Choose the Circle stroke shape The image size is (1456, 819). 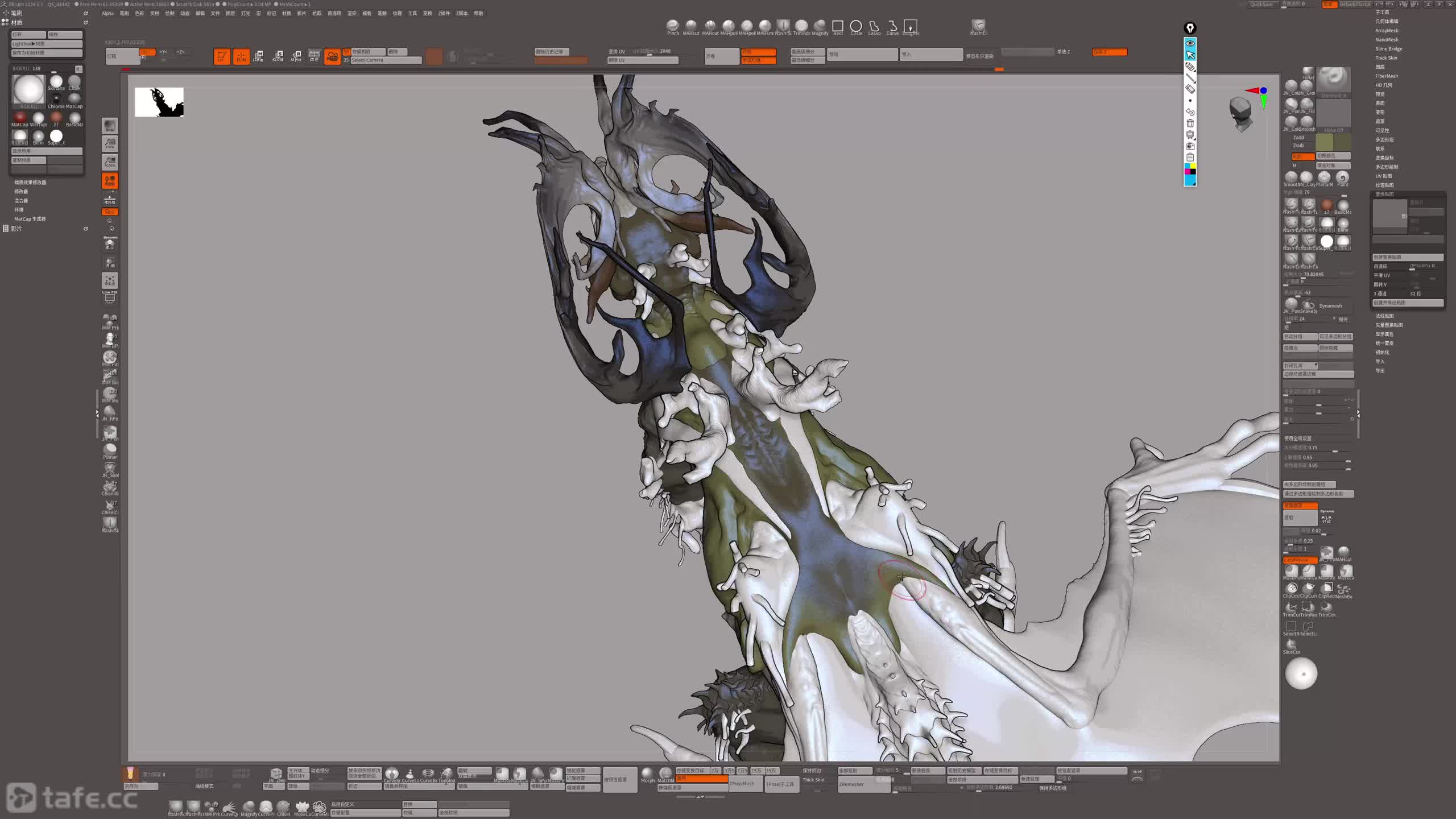tap(856, 26)
